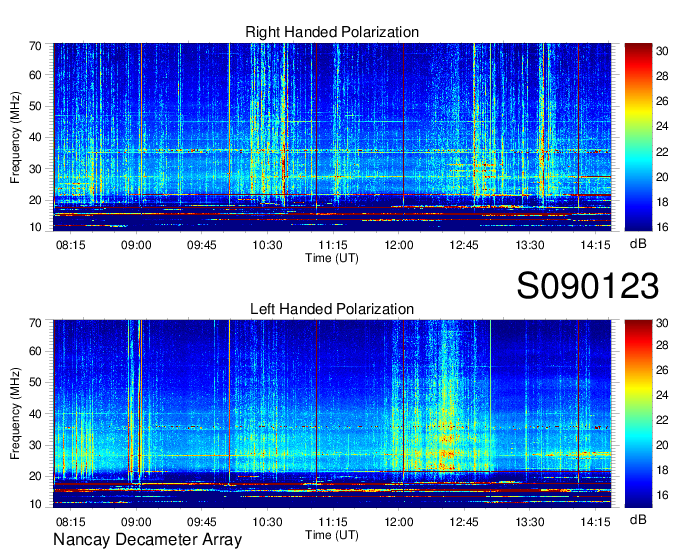Screen dimensions: 680x552
Task: Click the 24 dB tick on the Right Handed color bar
Action: 662,126
